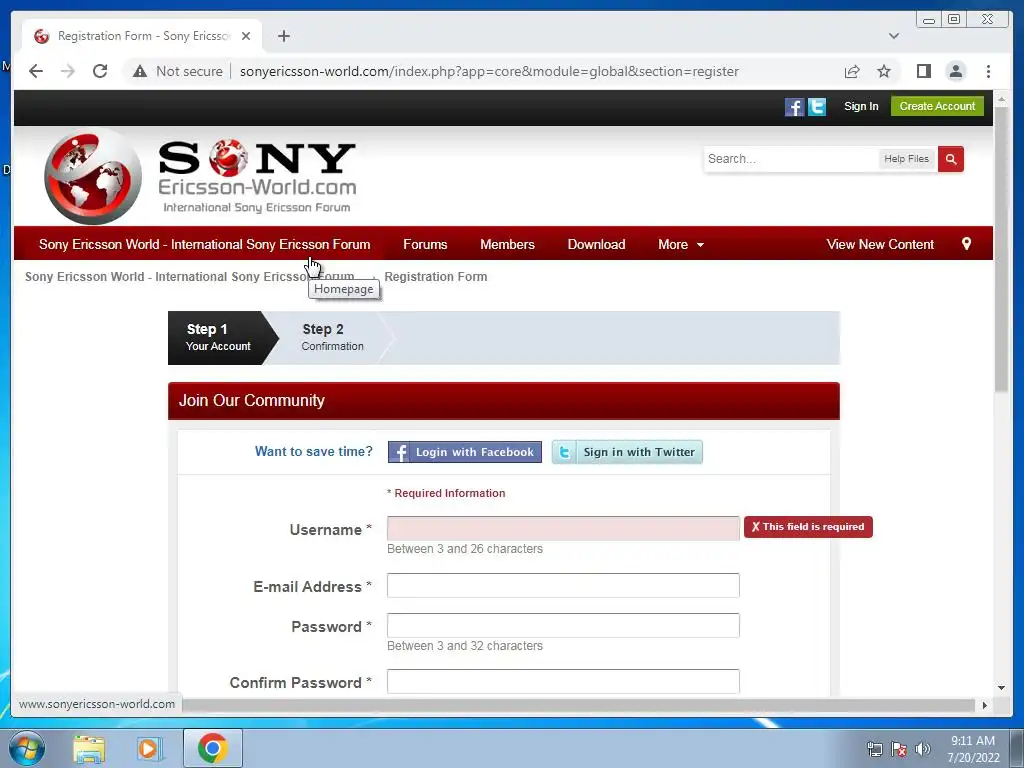Viewport: 1024px width, 768px height.
Task: Click the Sign In link
Action: 861,106
